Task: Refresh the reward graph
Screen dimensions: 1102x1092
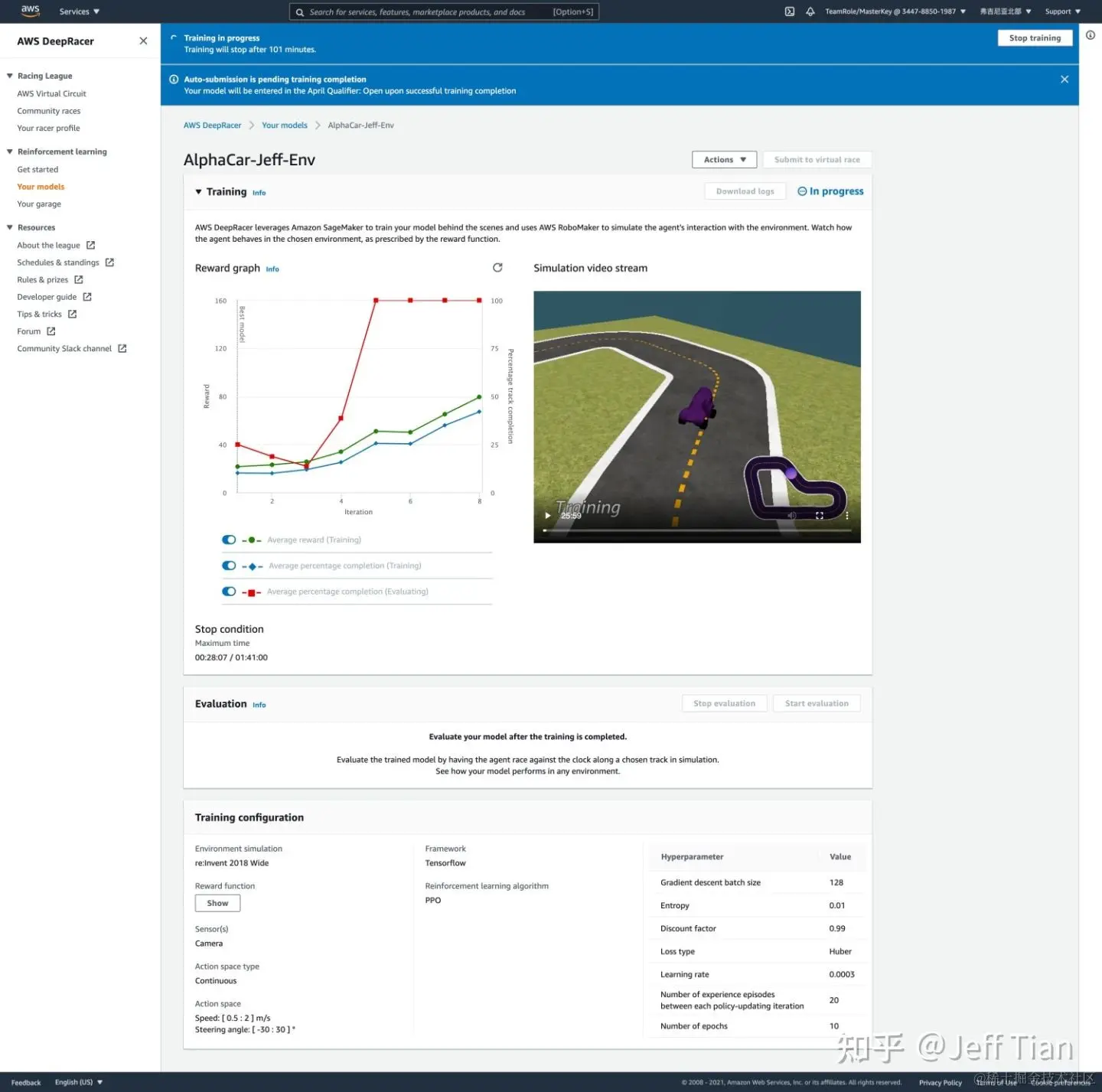Action: coord(497,267)
